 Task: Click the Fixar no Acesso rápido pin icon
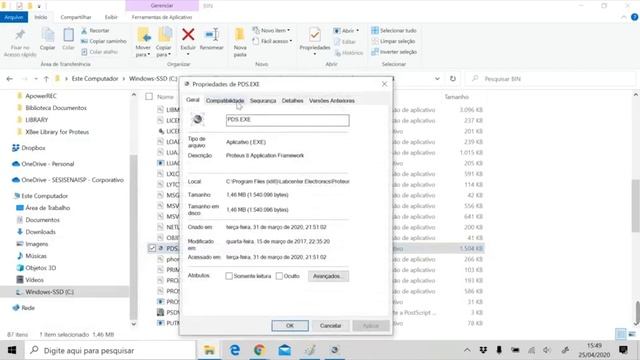(x=20, y=35)
